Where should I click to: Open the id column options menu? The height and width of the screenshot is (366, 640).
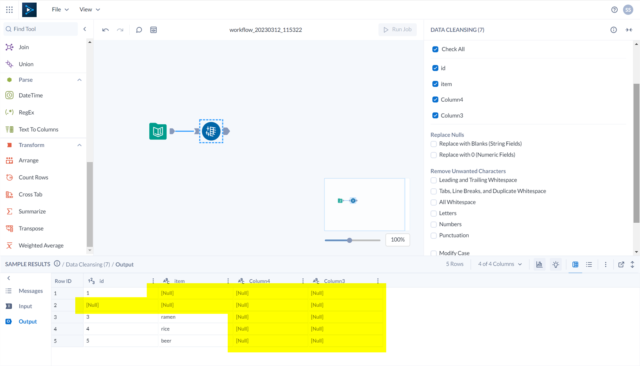[x=153, y=281]
